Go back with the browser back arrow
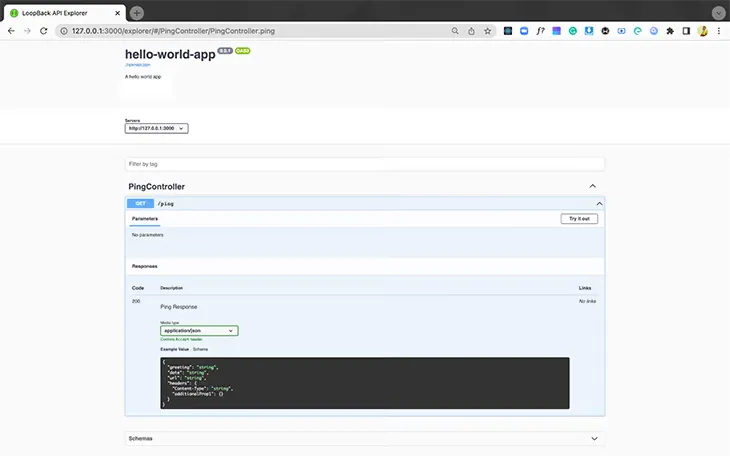The width and height of the screenshot is (730, 456). pos(11,31)
